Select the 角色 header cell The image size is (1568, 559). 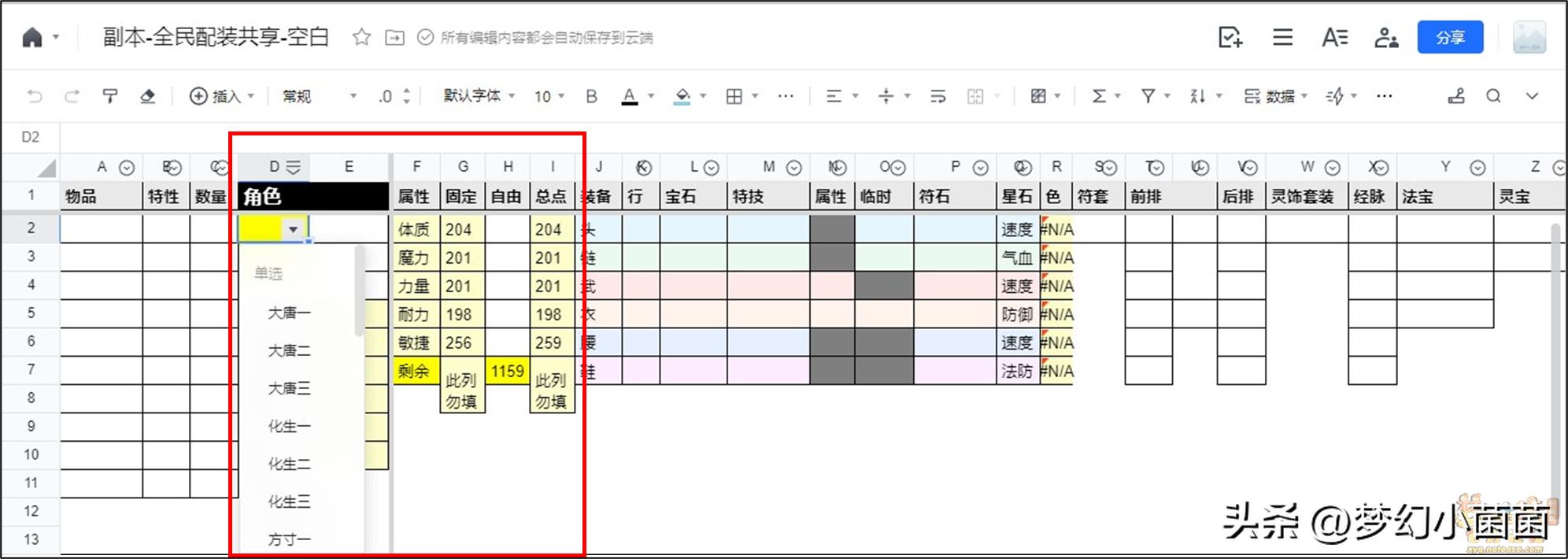313,196
